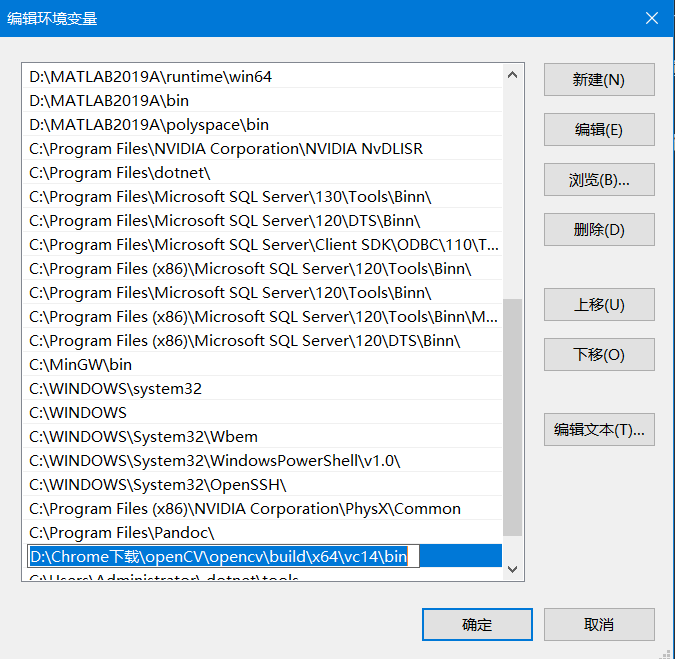Select D:\MATLAB2019A\polyspace\bin entry
Screen dimensions: 675x659
[262, 124]
